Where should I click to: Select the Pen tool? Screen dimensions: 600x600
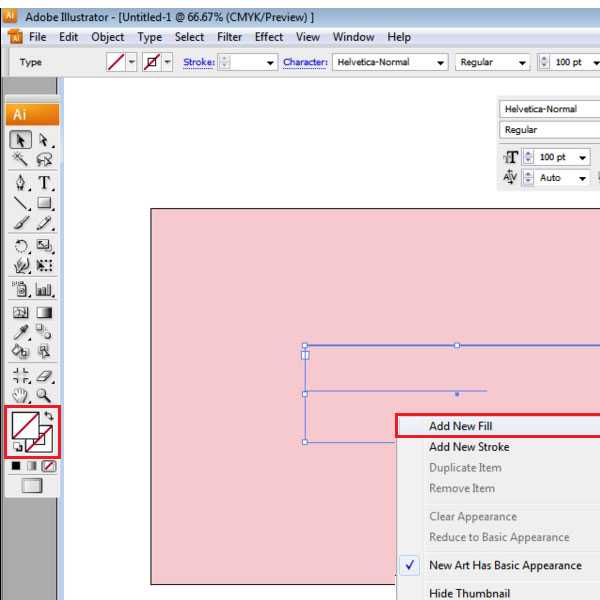(21, 183)
